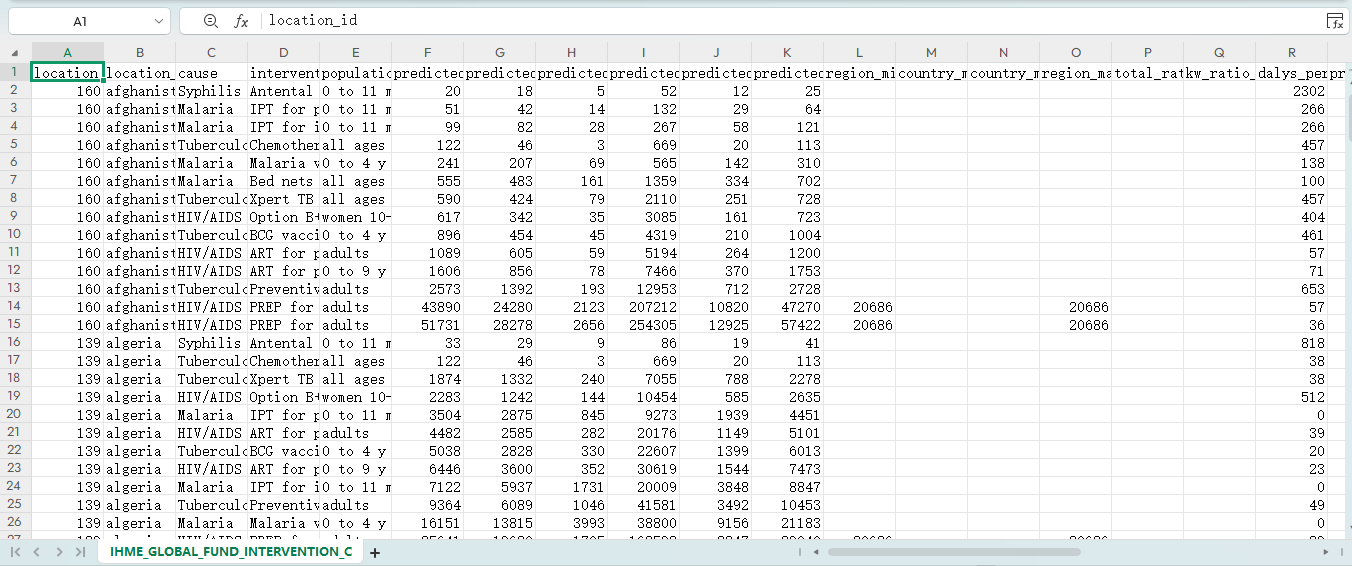Screen dimensions: 1352x566
Task: Click the magnifier zoom icon beside formula bar
Action: click(x=210, y=21)
